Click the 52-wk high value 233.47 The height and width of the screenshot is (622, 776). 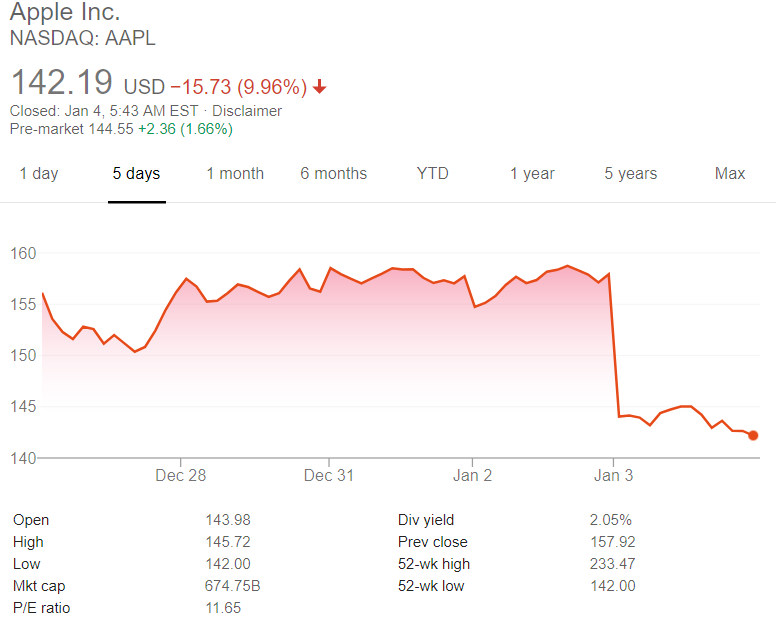click(x=614, y=564)
